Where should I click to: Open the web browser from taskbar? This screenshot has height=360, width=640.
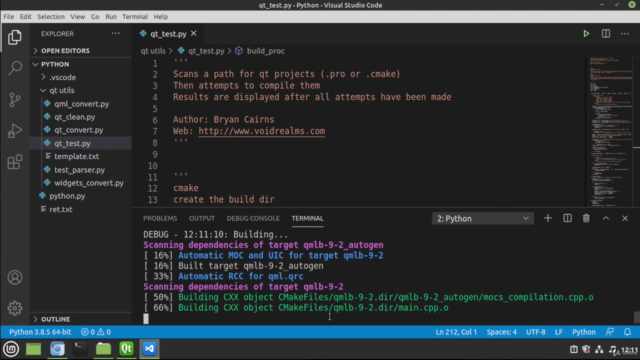pyautogui.click(x=57, y=349)
